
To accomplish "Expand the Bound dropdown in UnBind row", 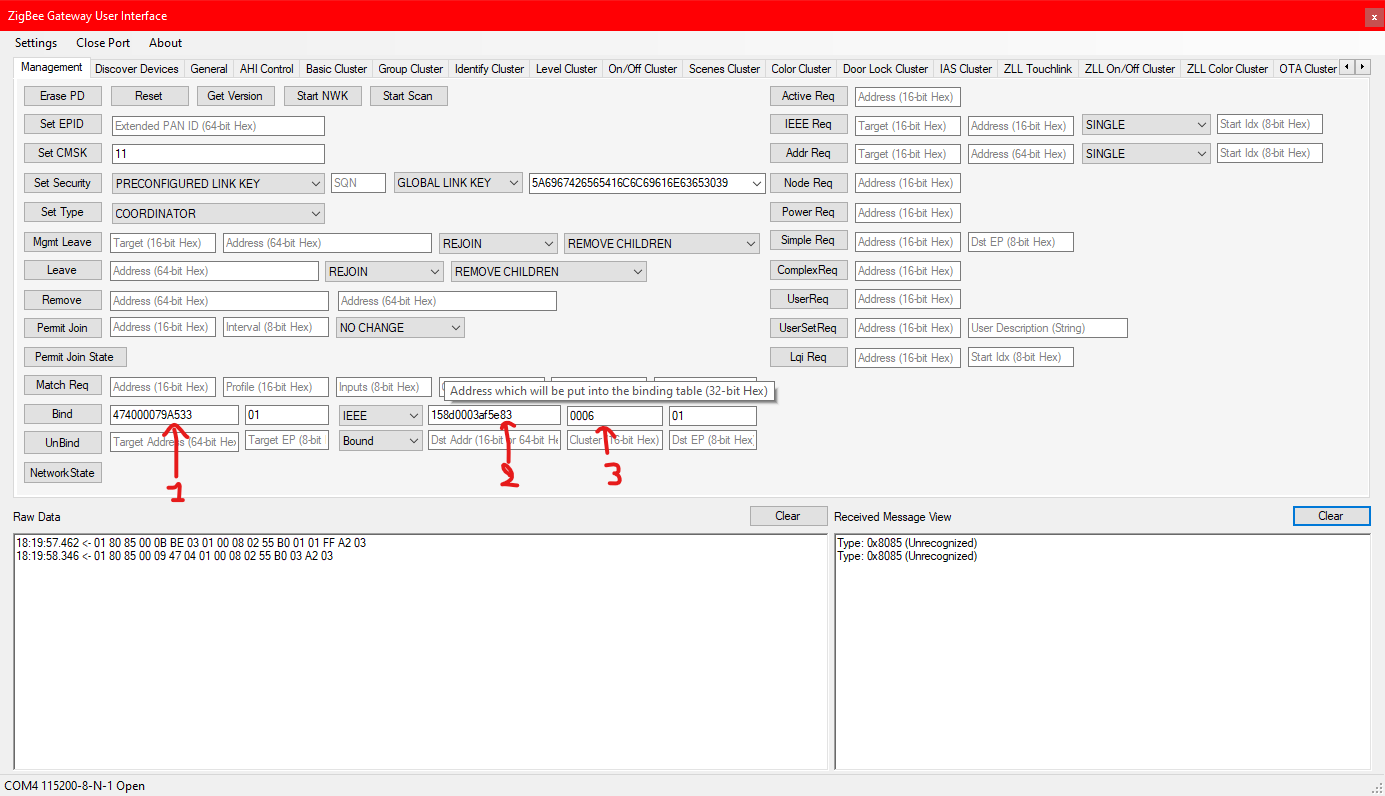I will click(413, 441).
